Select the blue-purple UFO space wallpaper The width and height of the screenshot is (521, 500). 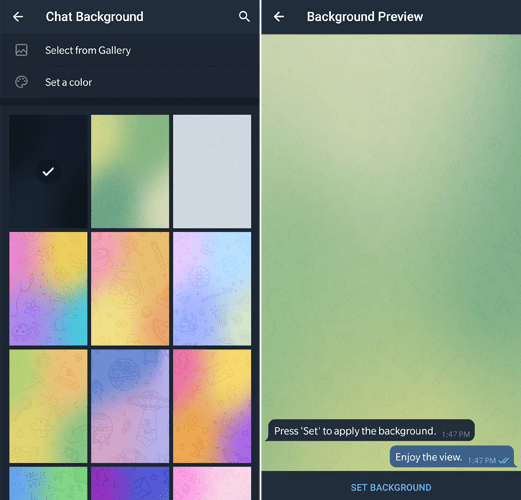130,406
